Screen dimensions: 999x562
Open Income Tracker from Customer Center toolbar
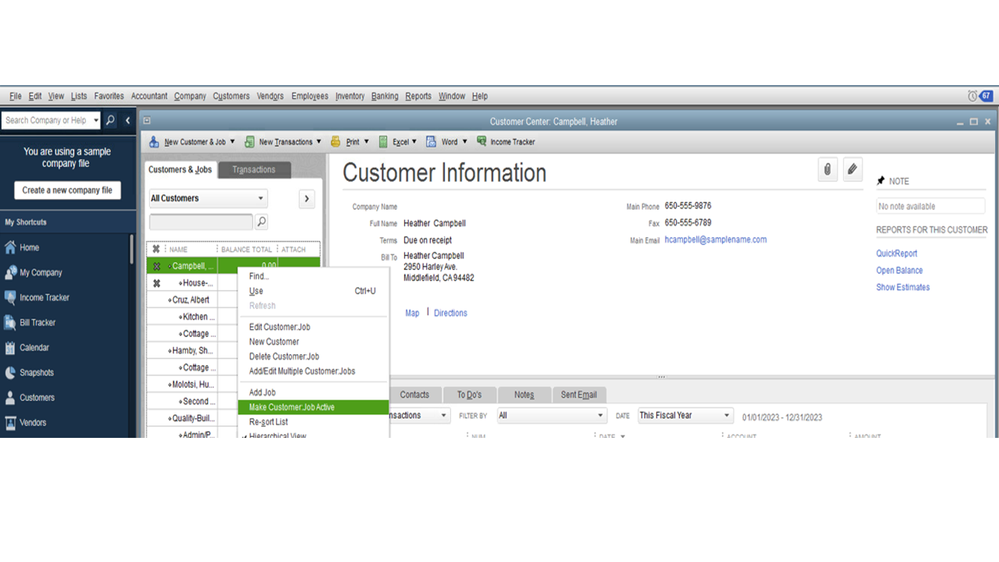click(x=506, y=141)
